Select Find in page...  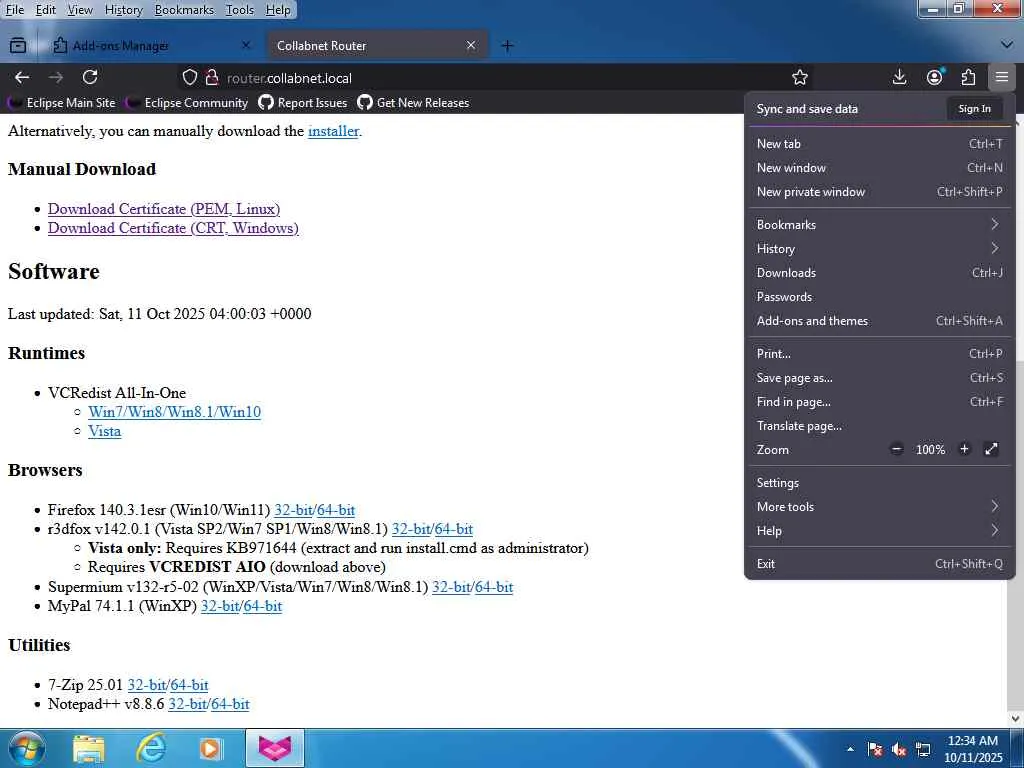pyautogui.click(x=879, y=402)
